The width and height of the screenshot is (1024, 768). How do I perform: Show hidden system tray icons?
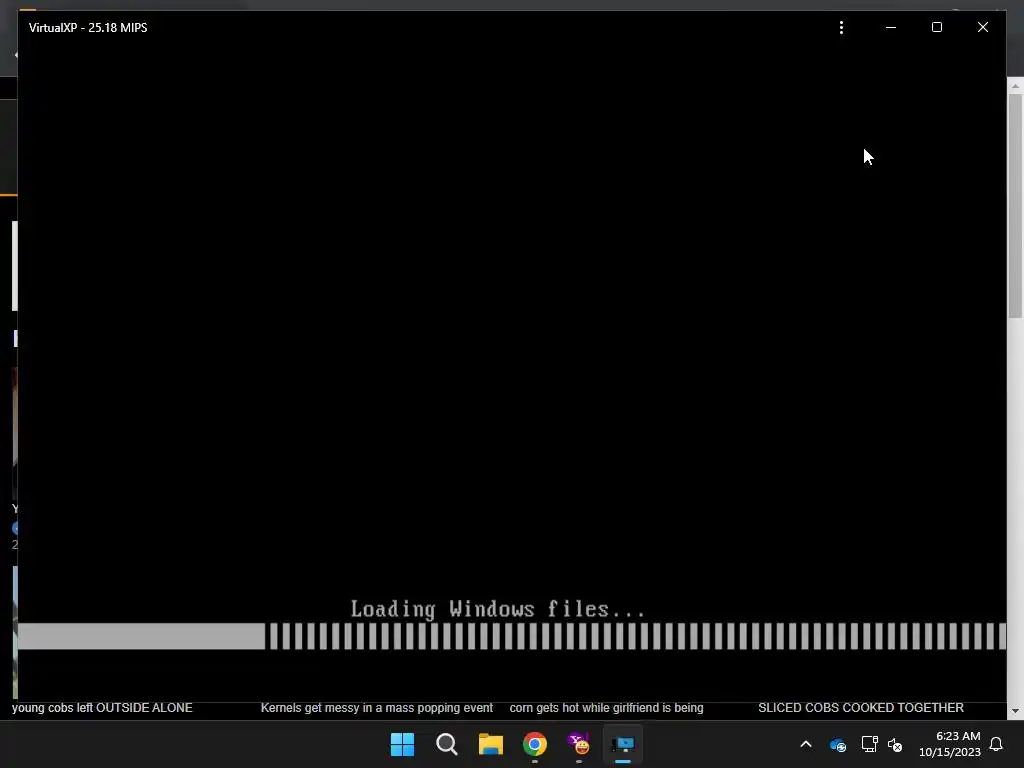(x=806, y=744)
